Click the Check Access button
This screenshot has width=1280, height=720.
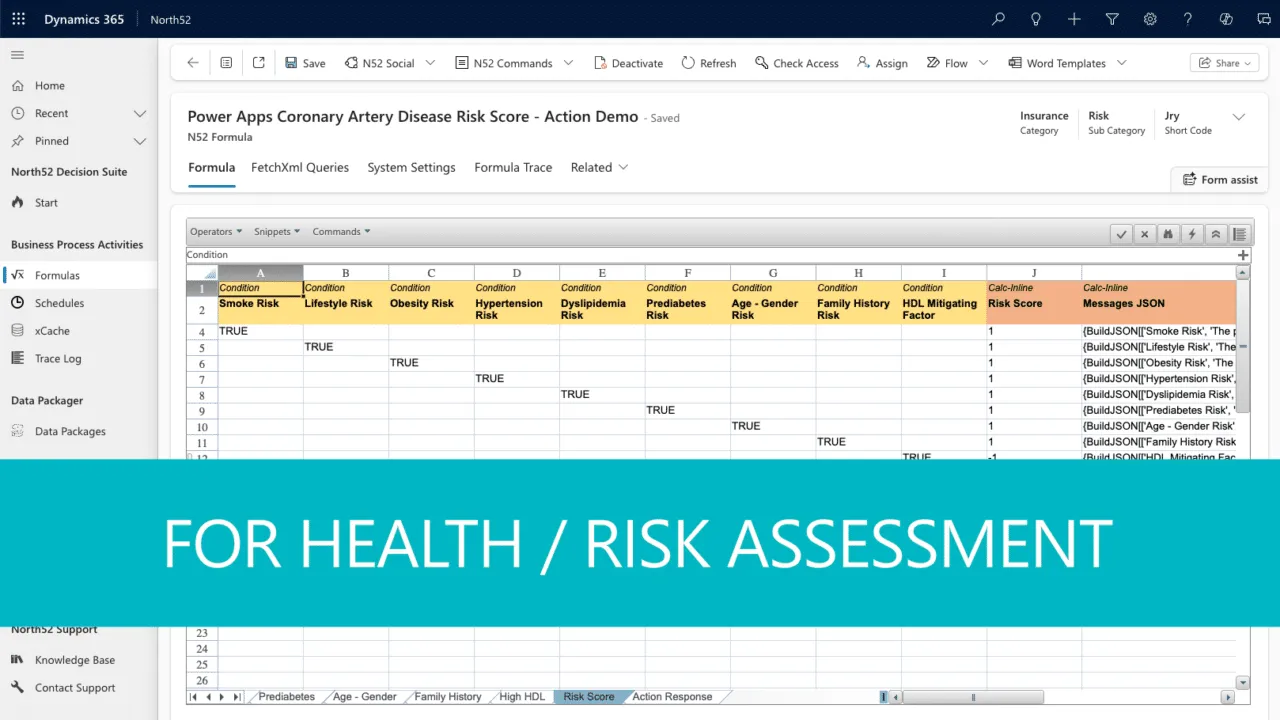(x=797, y=62)
